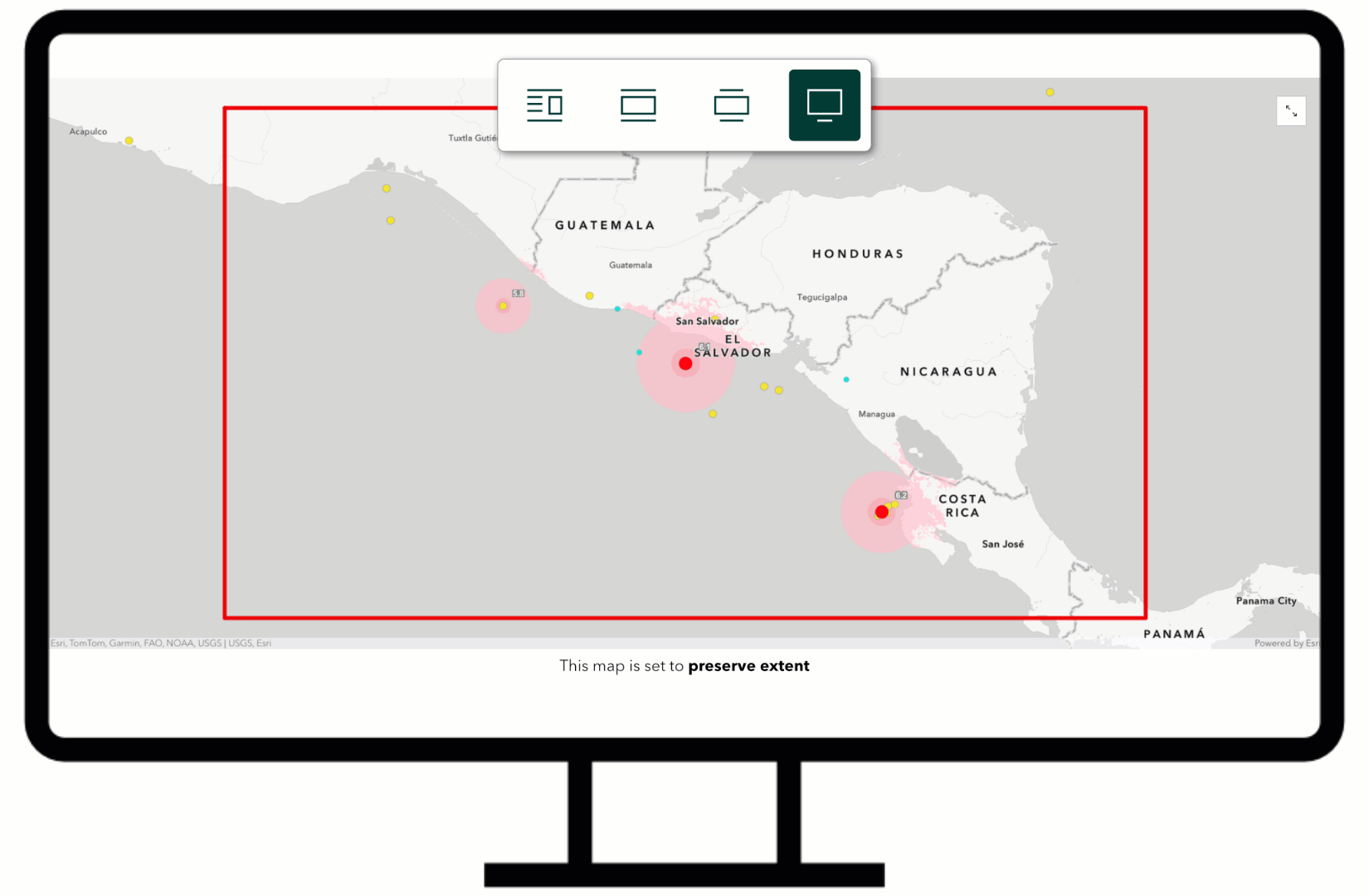Open the Powered by Esri link
This screenshot has height=896, width=1369.
(x=1287, y=643)
